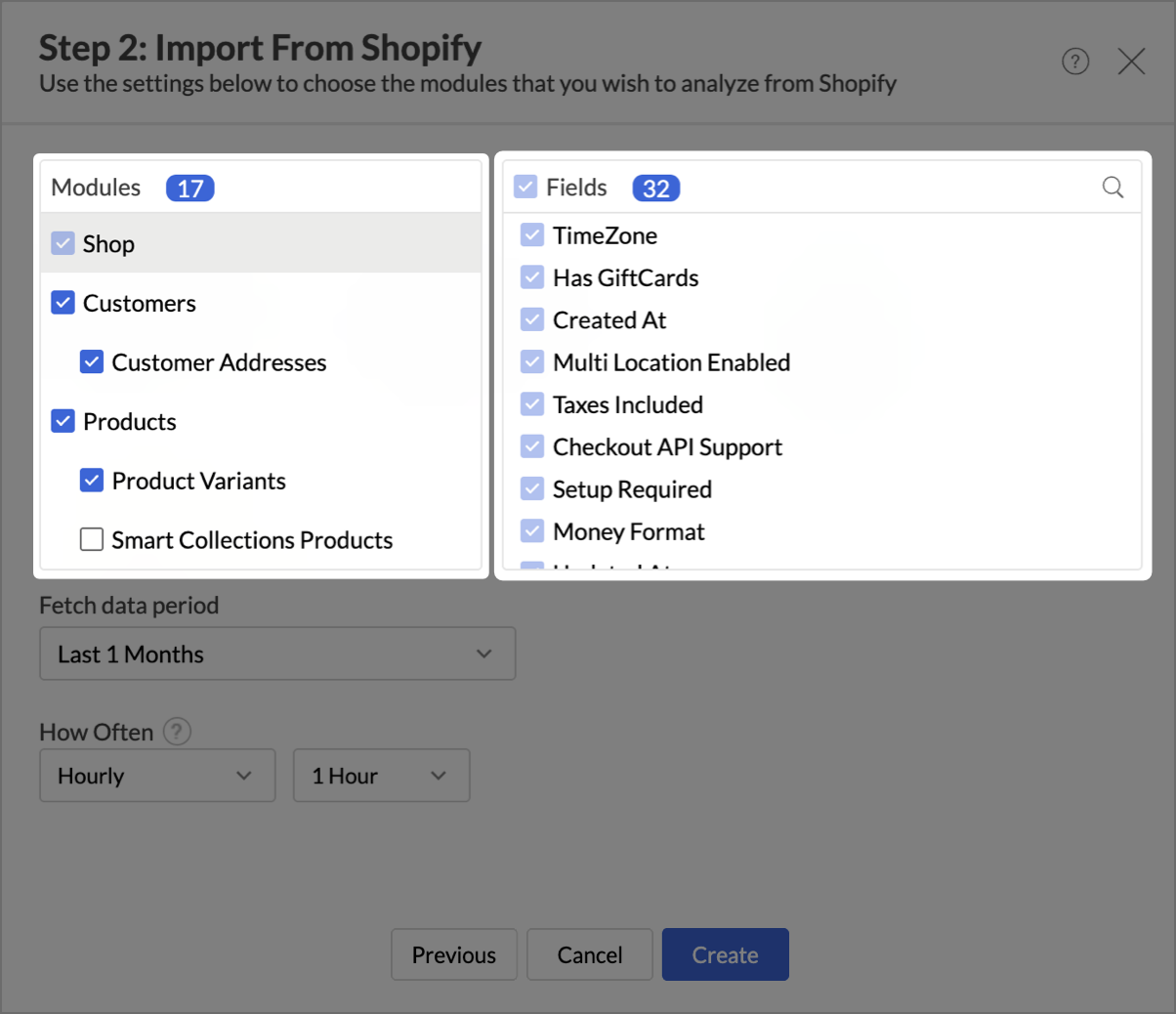Toggle the Money Format field checkbox

click(x=532, y=531)
